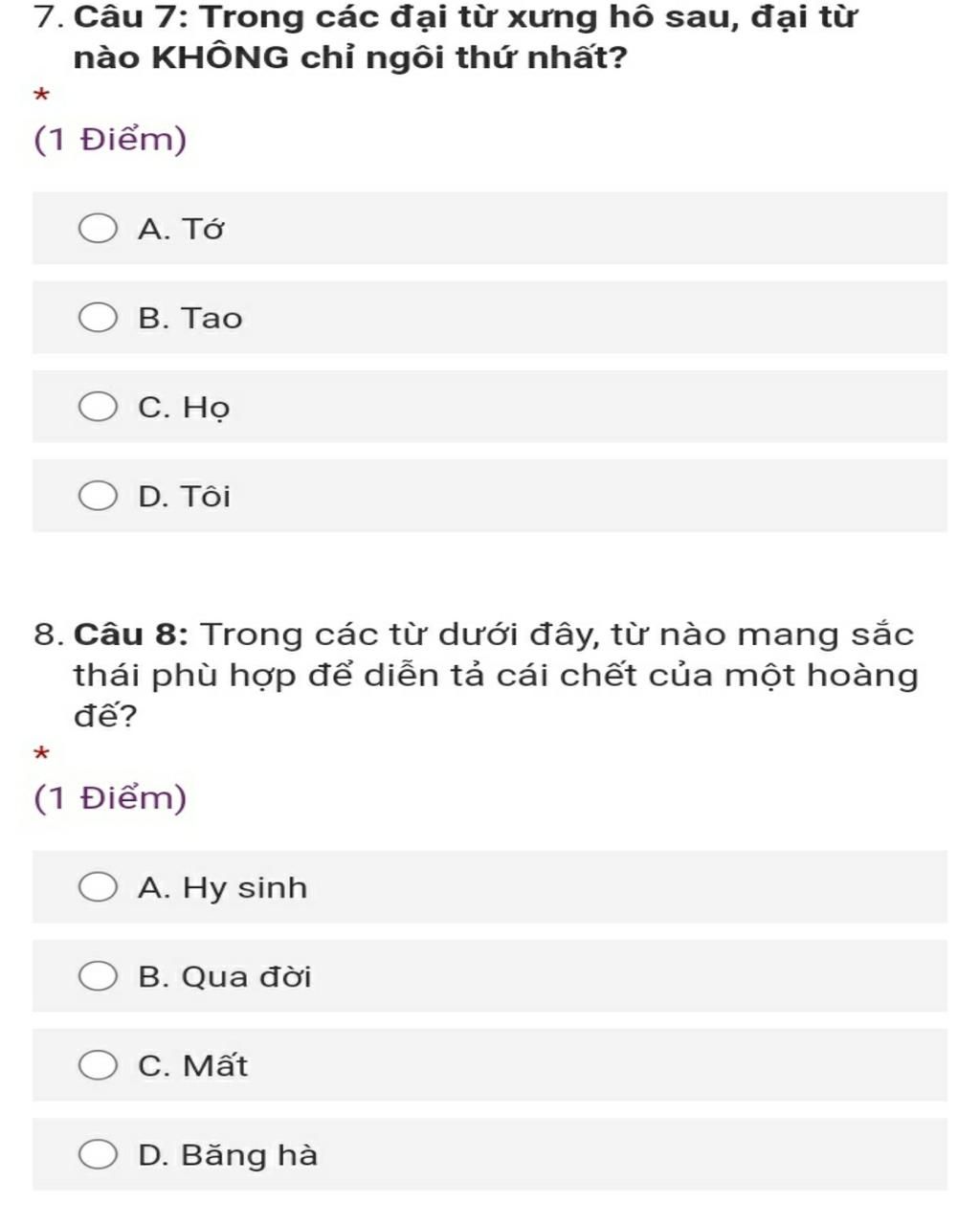980x1225 pixels.
Task: Click the 'D. Băng hà' answer label
Action: pos(228,1155)
